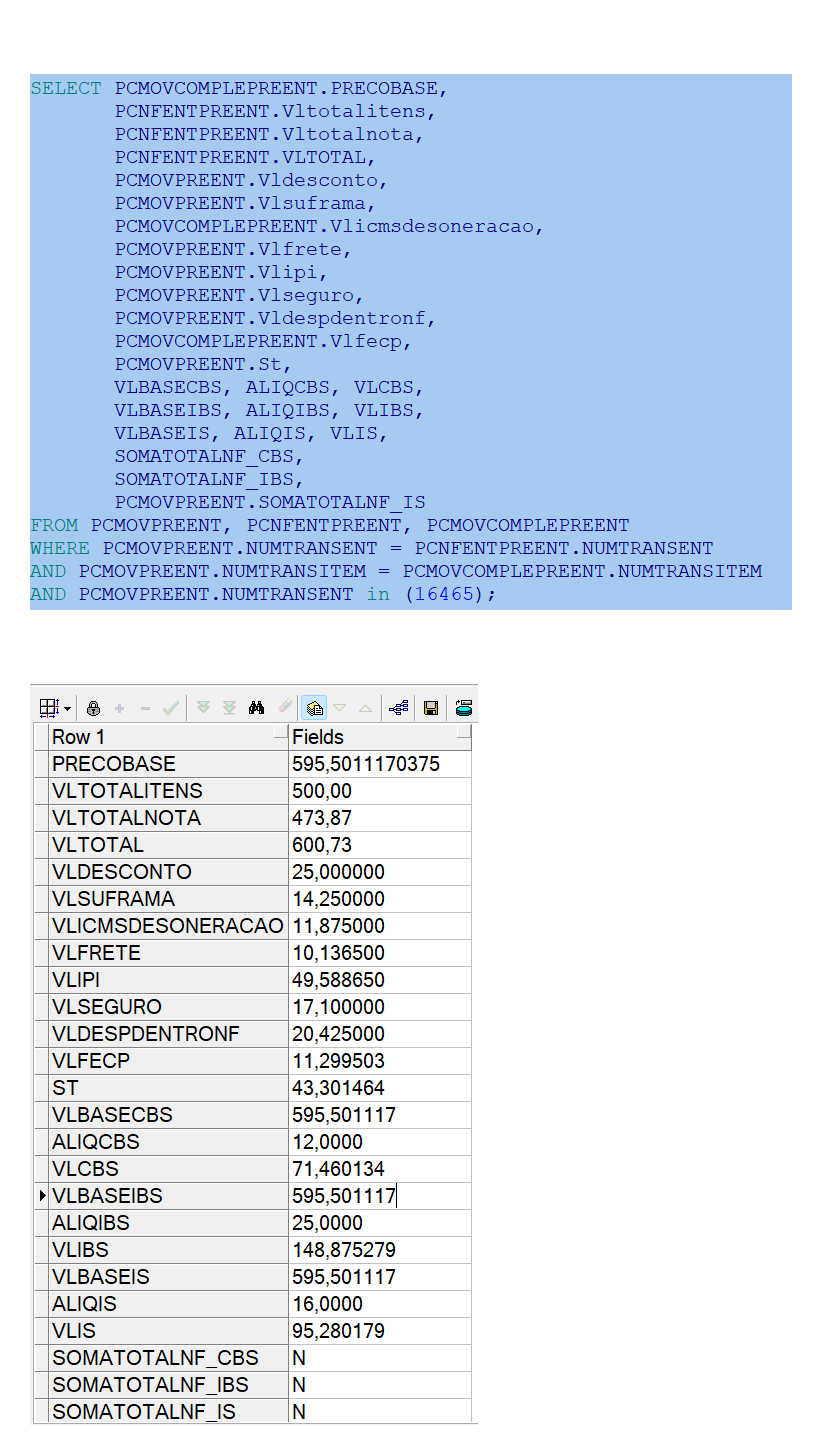Click the next record down-triangle icon
822x1455 pixels.
coord(340,708)
